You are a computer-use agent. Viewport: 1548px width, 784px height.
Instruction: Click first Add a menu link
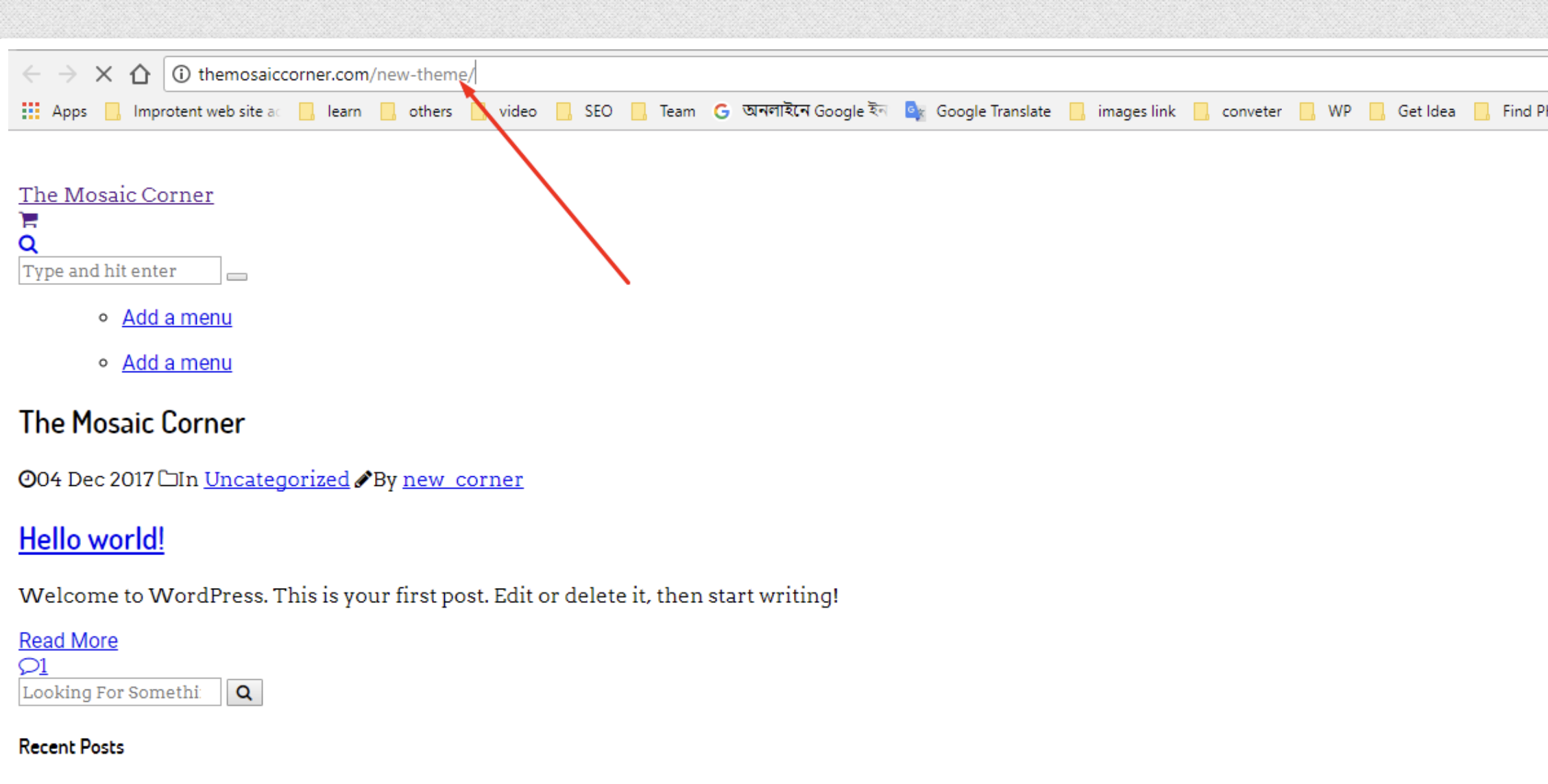coord(177,317)
